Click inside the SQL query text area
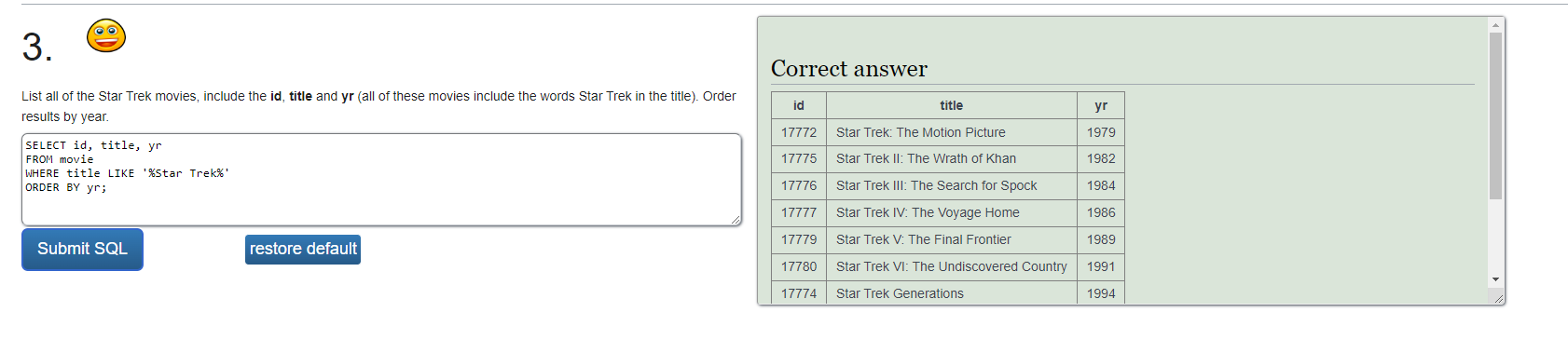 (x=381, y=180)
